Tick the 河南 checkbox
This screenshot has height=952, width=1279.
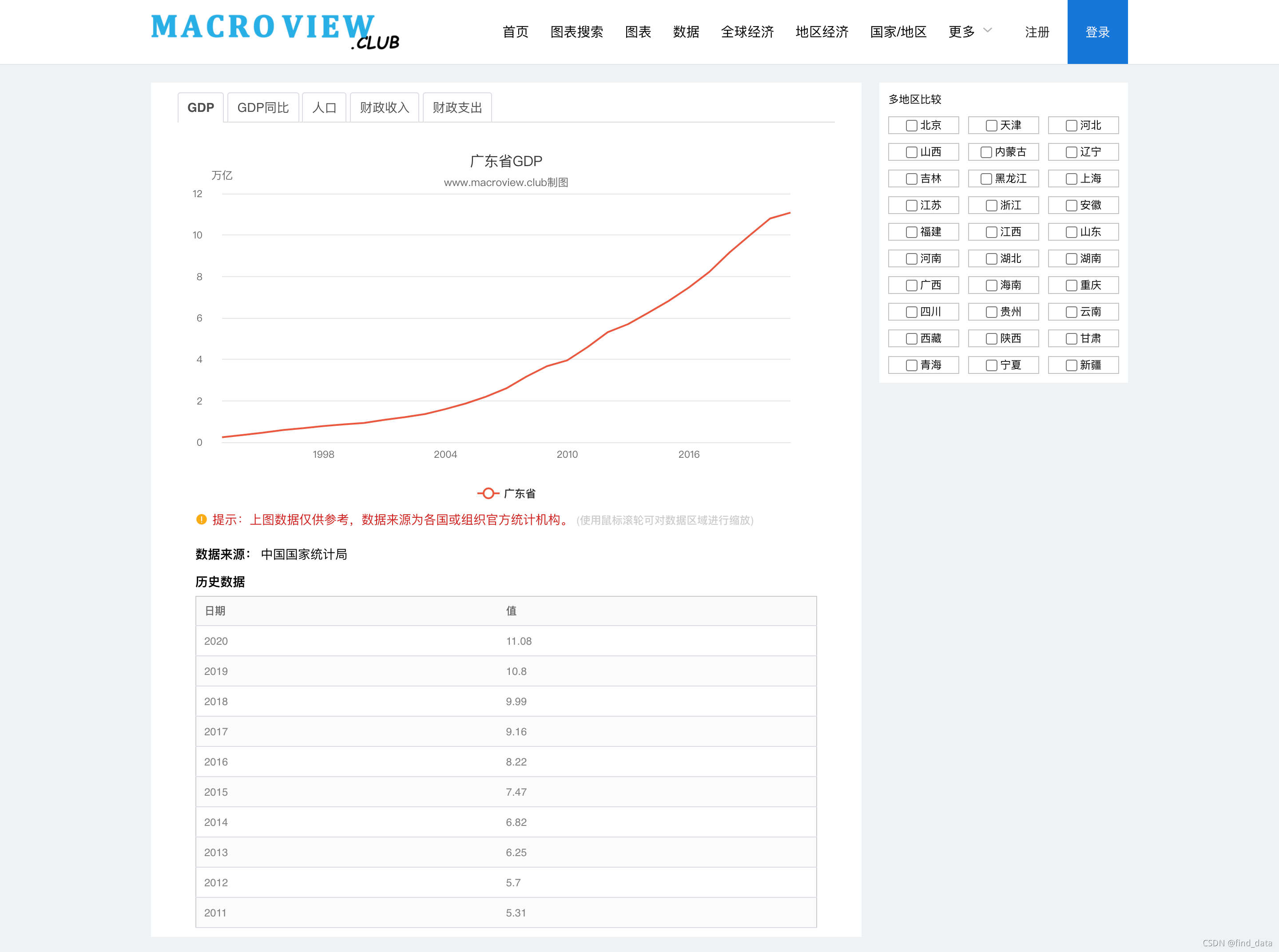pos(911,259)
